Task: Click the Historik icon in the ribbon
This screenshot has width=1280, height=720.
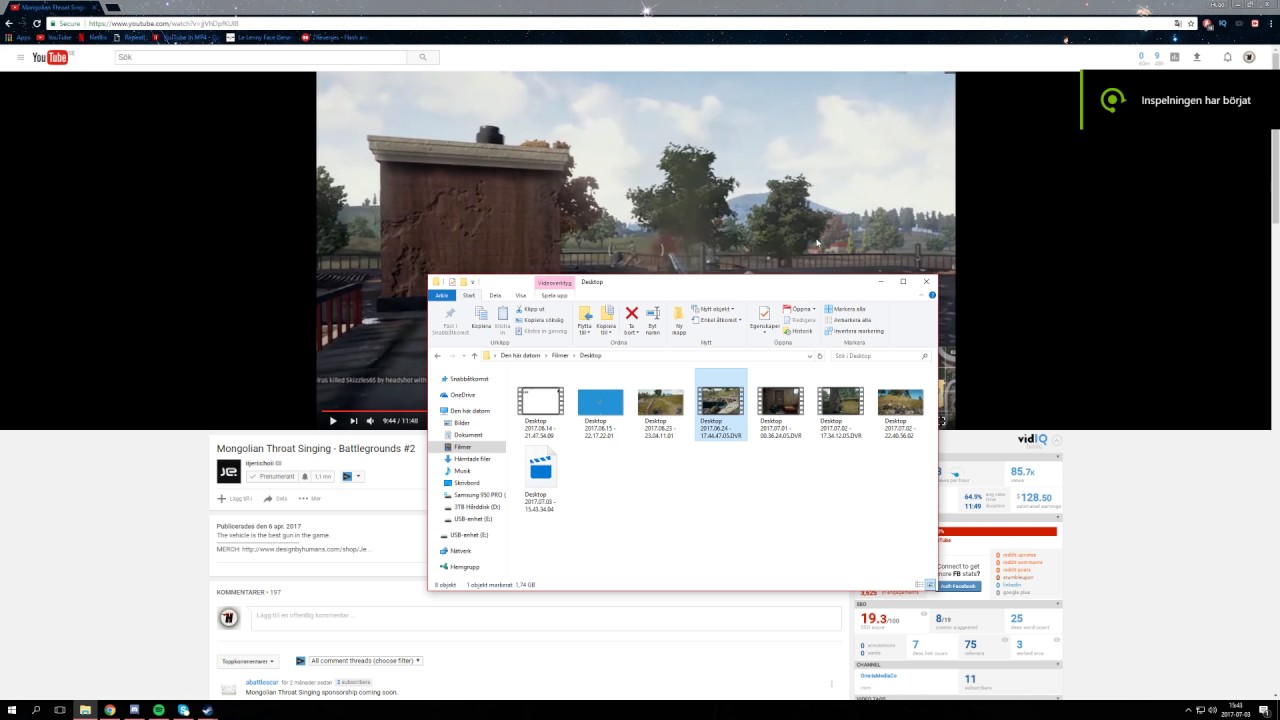Action: [x=787, y=331]
